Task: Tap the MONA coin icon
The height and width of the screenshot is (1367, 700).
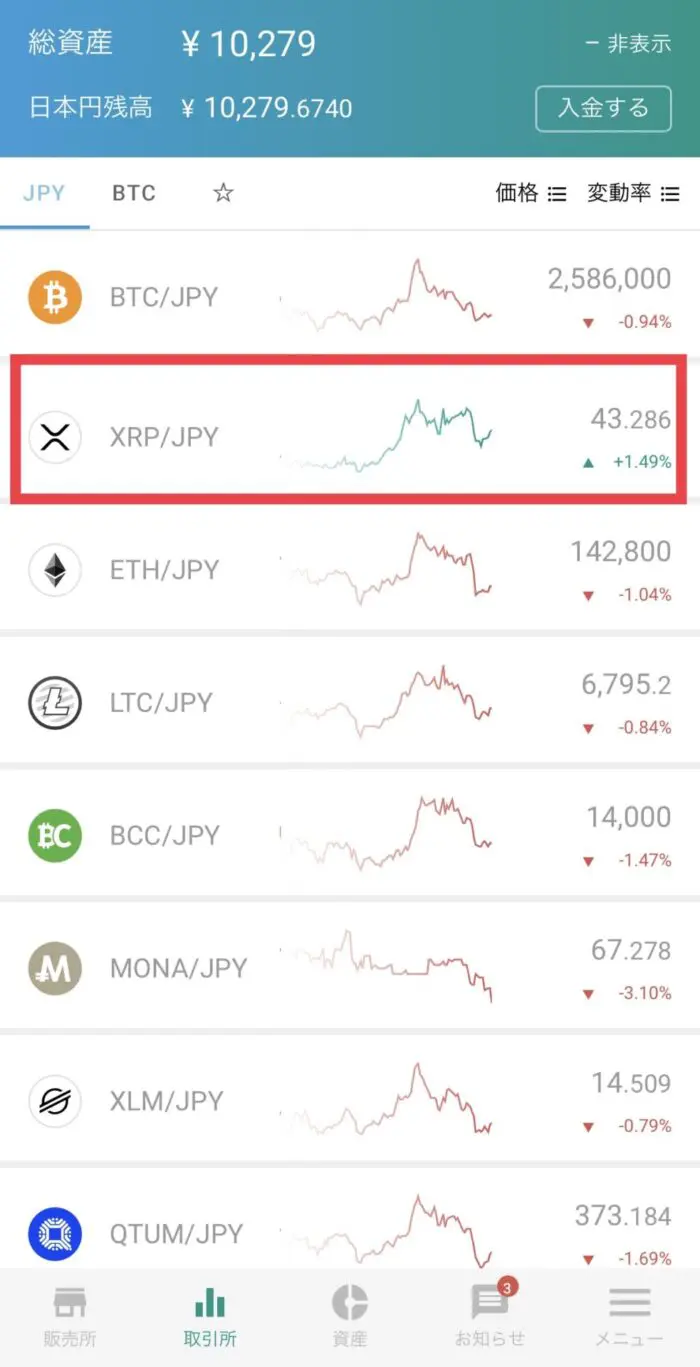Action: pos(55,968)
